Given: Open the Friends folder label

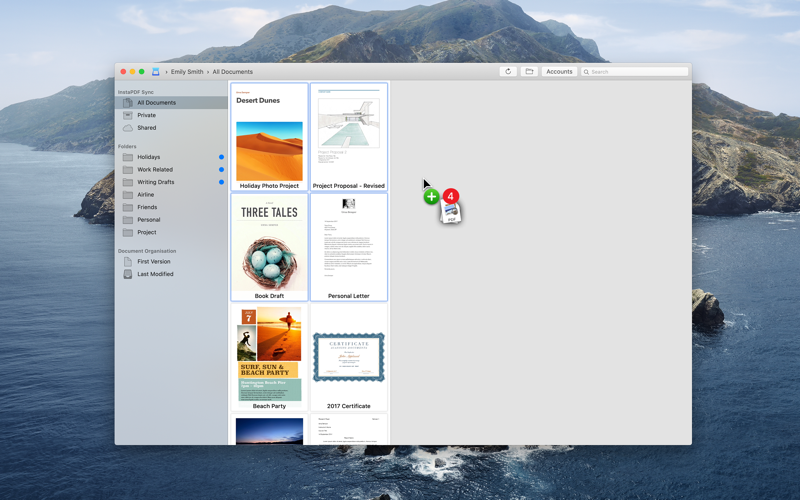Looking at the screenshot, I should click(x=147, y=207).
